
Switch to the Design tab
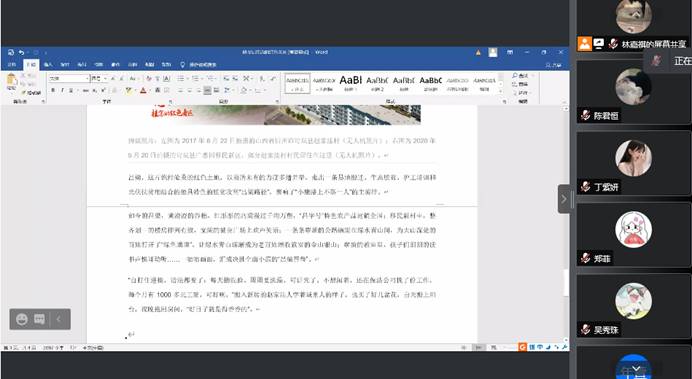(x=65, y=64)
